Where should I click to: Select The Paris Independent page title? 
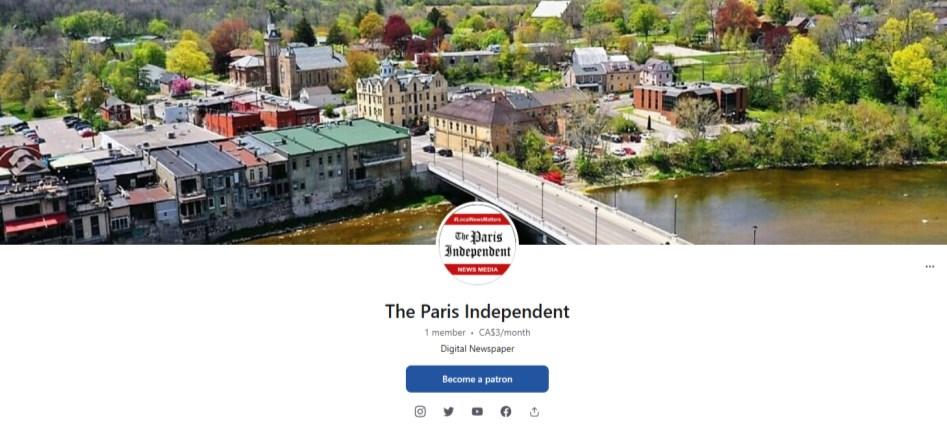(x=477, y=312)
